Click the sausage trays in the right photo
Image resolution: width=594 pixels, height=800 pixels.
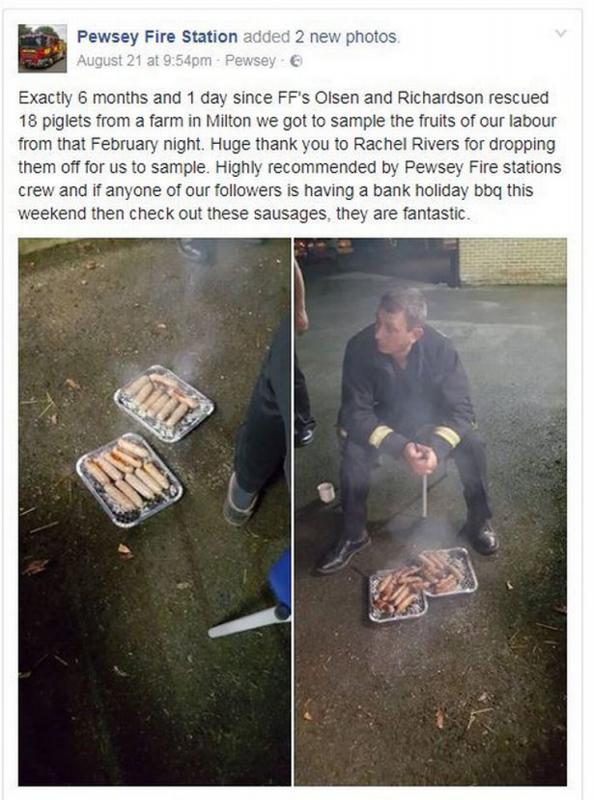(423, 584)
